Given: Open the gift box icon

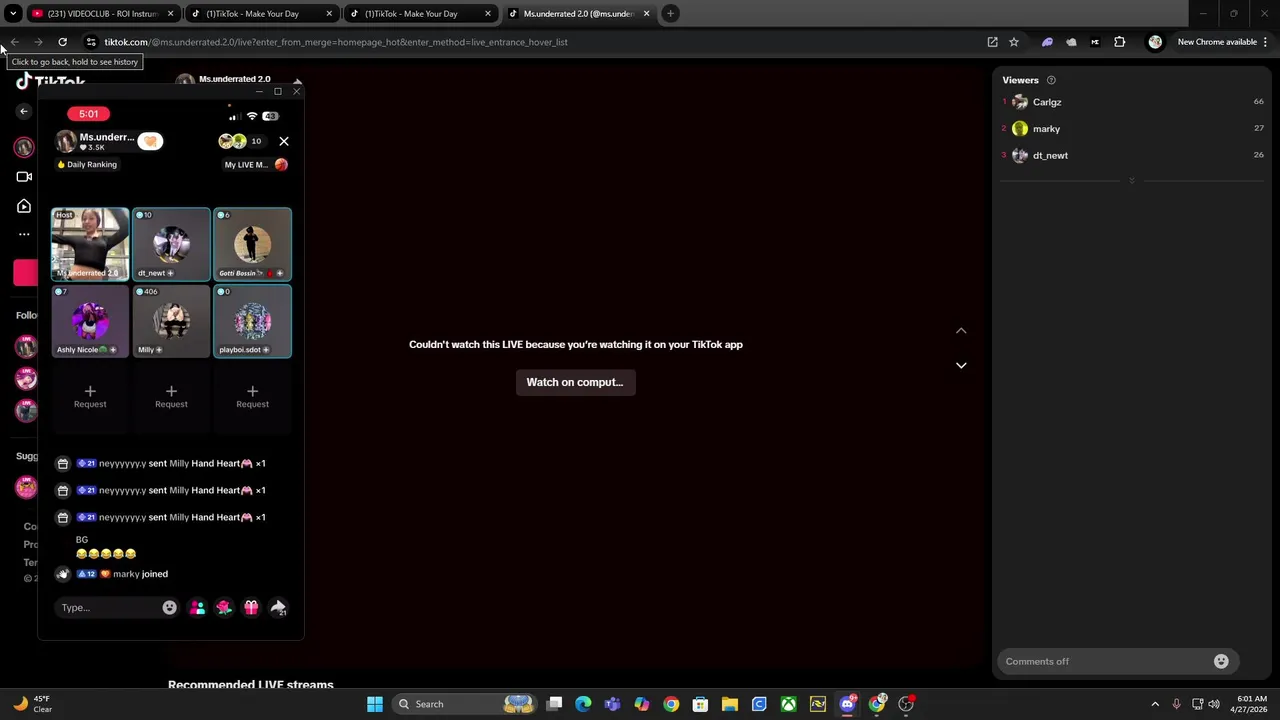Looking at the screenshot, I should point(251,607).
